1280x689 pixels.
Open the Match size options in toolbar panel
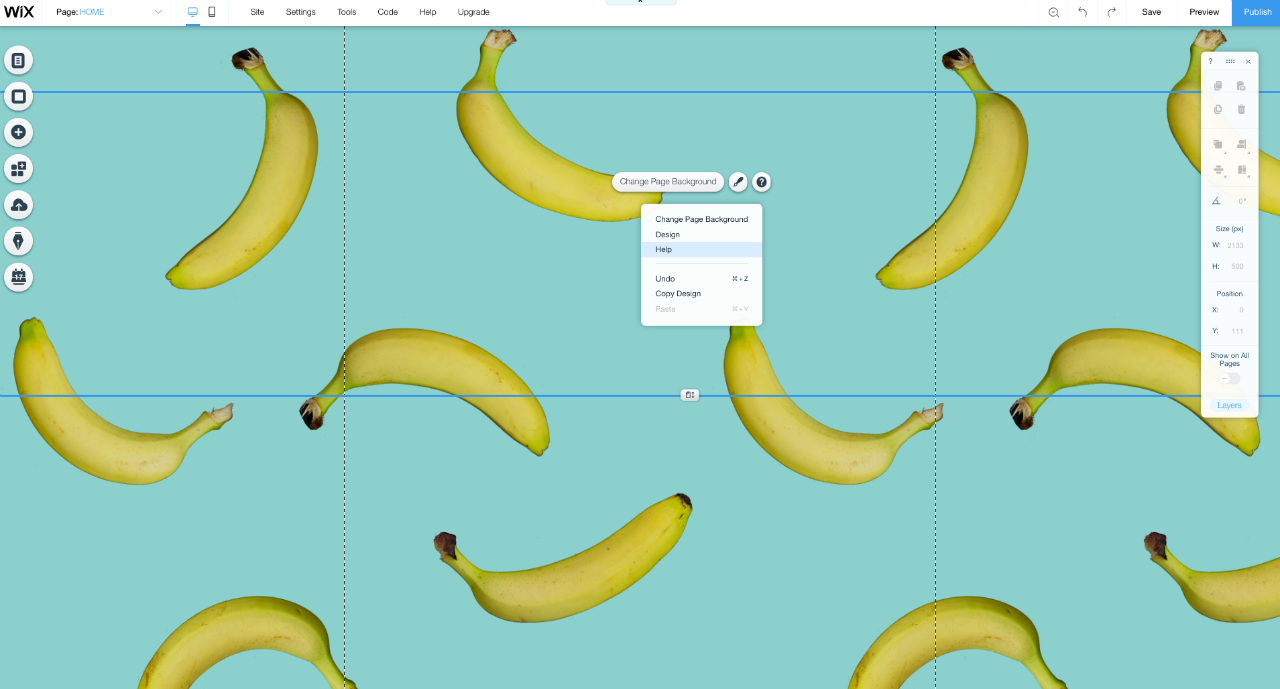tap(1241, 170)
